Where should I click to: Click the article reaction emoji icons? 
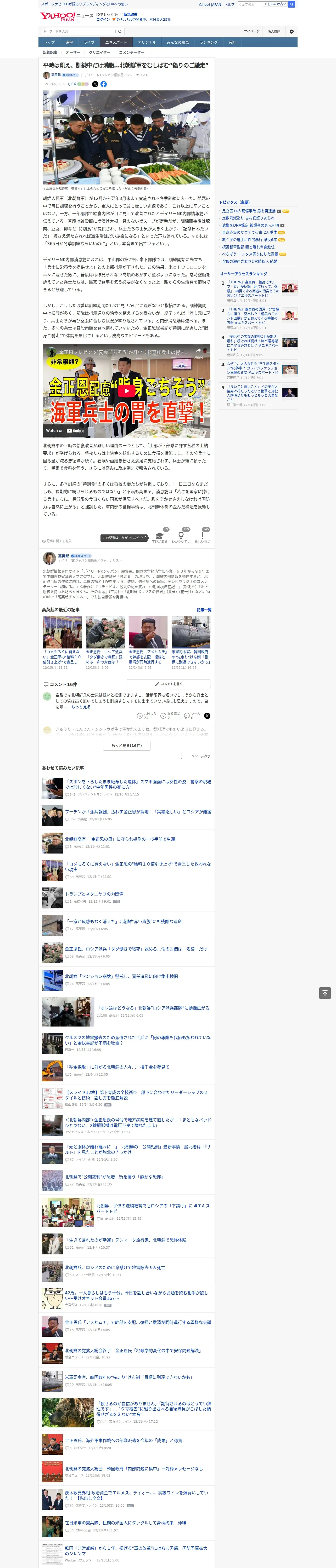[83, 84]
